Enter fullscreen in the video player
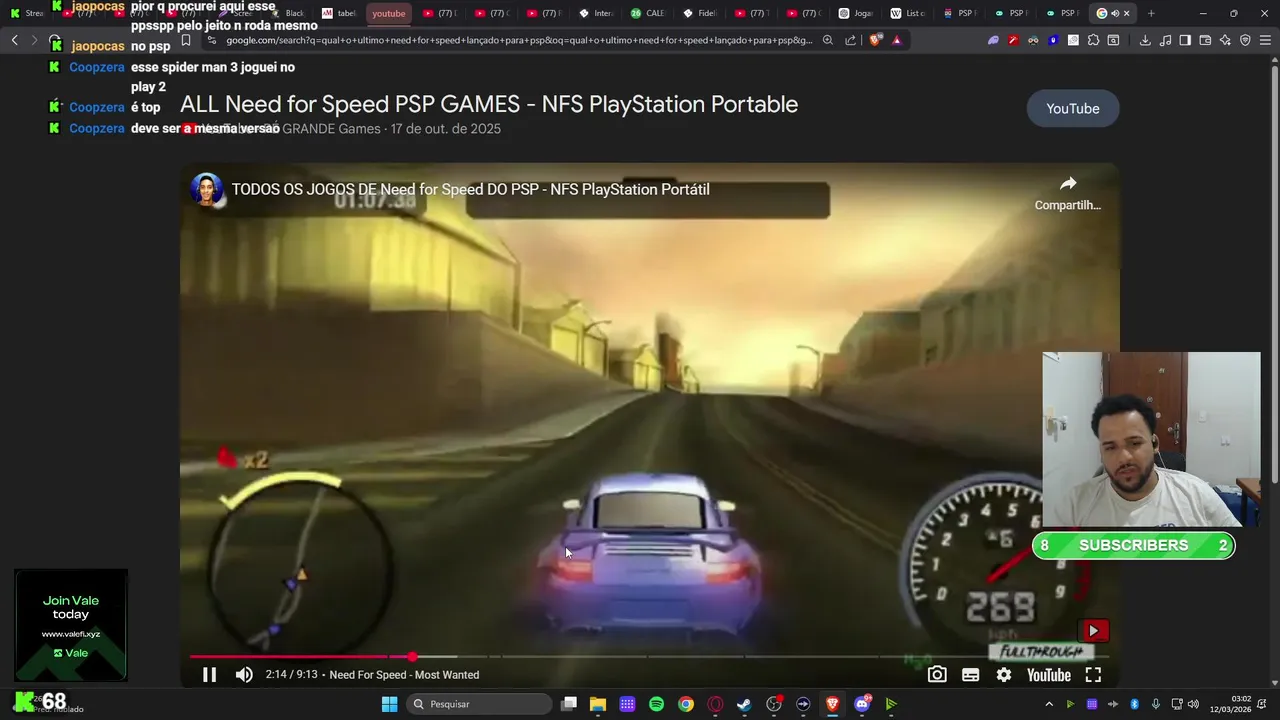Screen dimensions: 1280x720 click(1093, 675)
